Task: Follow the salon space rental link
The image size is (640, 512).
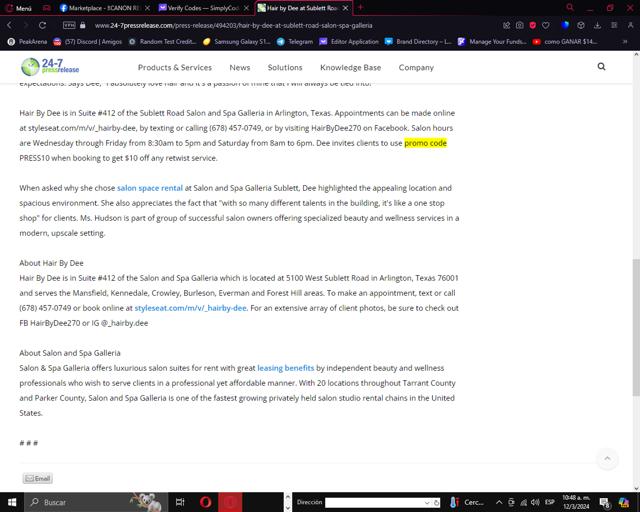Action: tap(150, 188)
